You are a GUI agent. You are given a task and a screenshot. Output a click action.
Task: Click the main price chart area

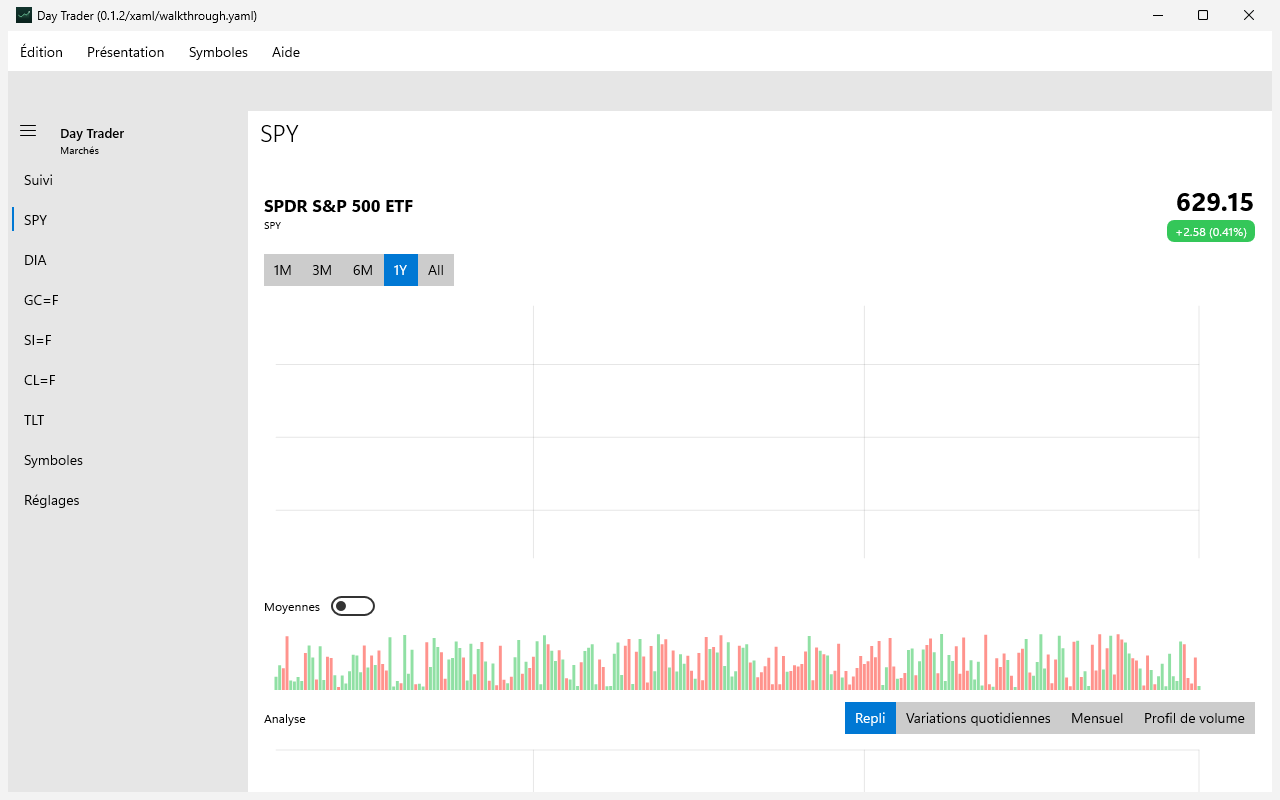[x=737, y=432]
